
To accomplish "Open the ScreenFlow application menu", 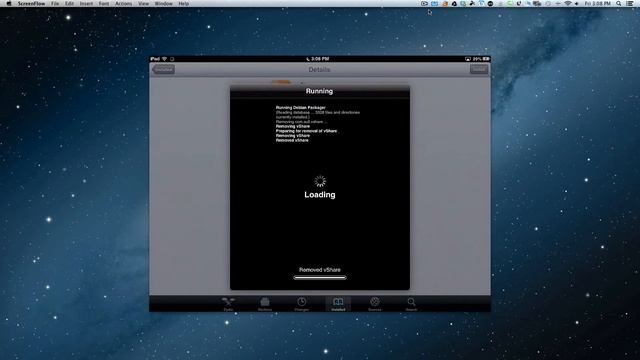I will (31, 3).
